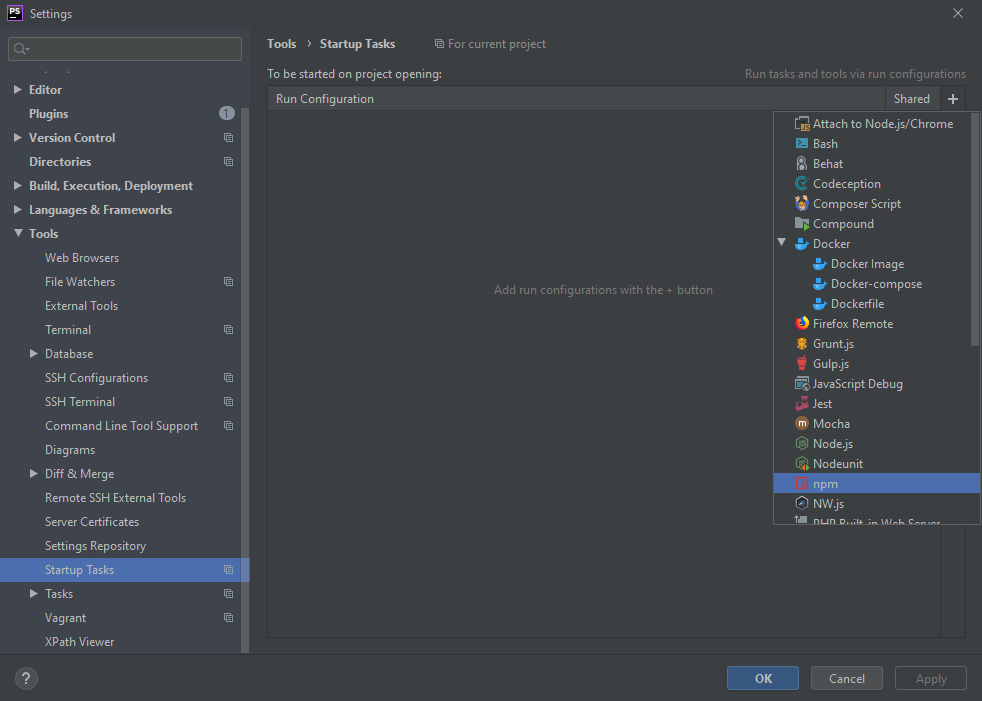Viewport: 982px width, 701px height.
Task: Click the Apply button
Action: click(931, 678)
